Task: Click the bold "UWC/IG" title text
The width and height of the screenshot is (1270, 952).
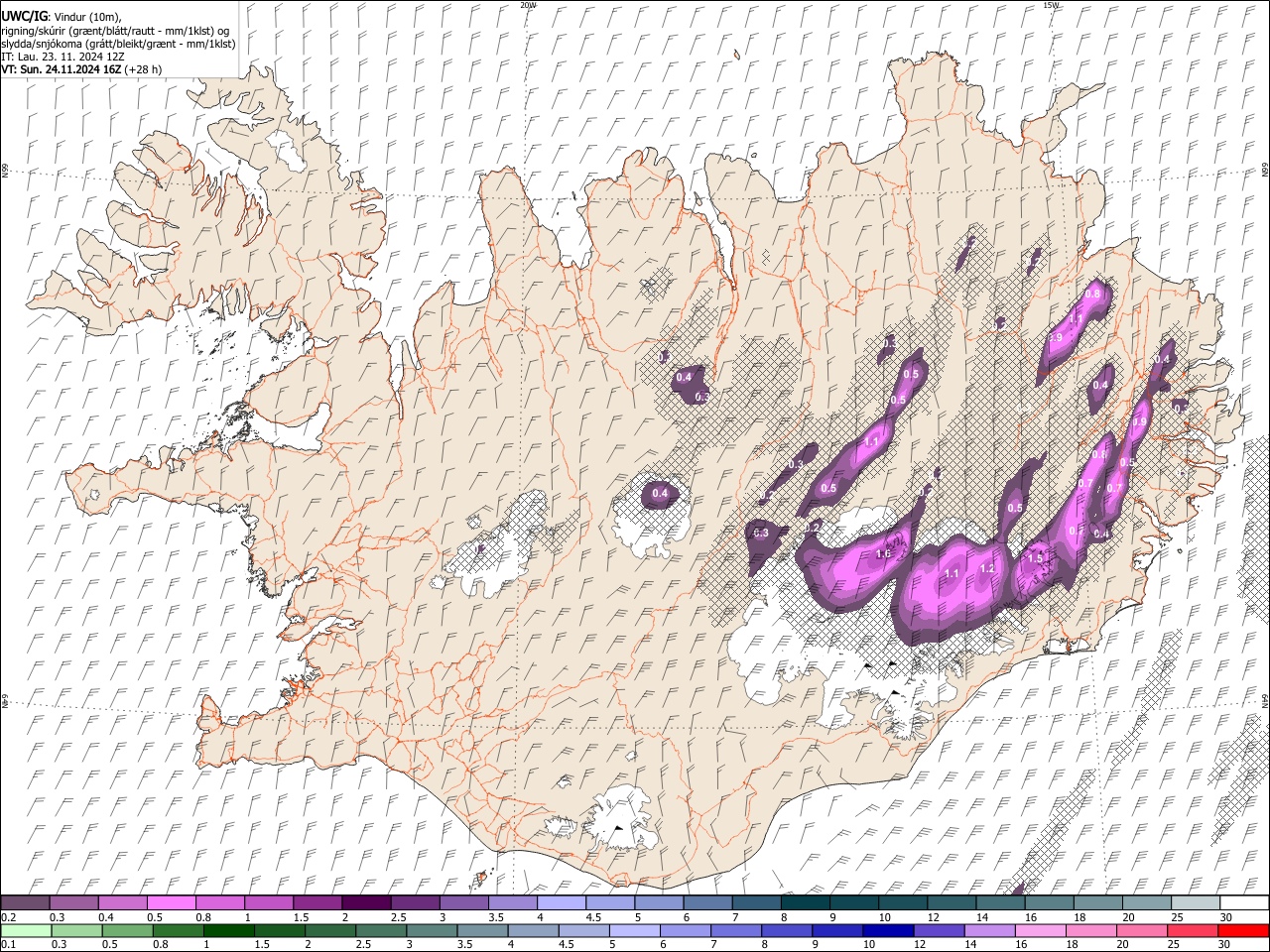Action: [24, 17]
